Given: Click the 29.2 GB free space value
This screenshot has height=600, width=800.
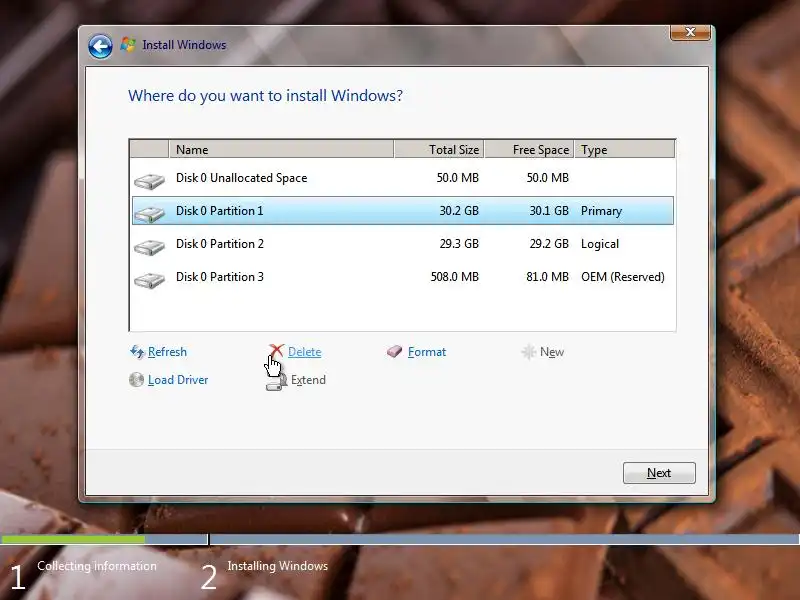Looking at the screenshot, I should point(549,244).
